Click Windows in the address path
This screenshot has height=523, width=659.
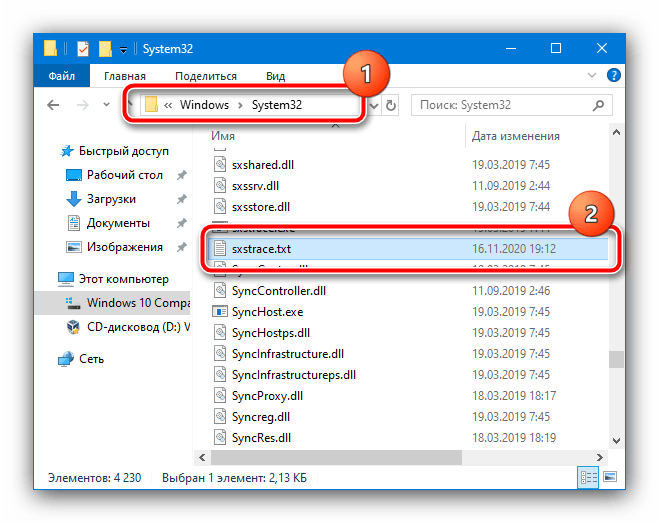[204, 105]
